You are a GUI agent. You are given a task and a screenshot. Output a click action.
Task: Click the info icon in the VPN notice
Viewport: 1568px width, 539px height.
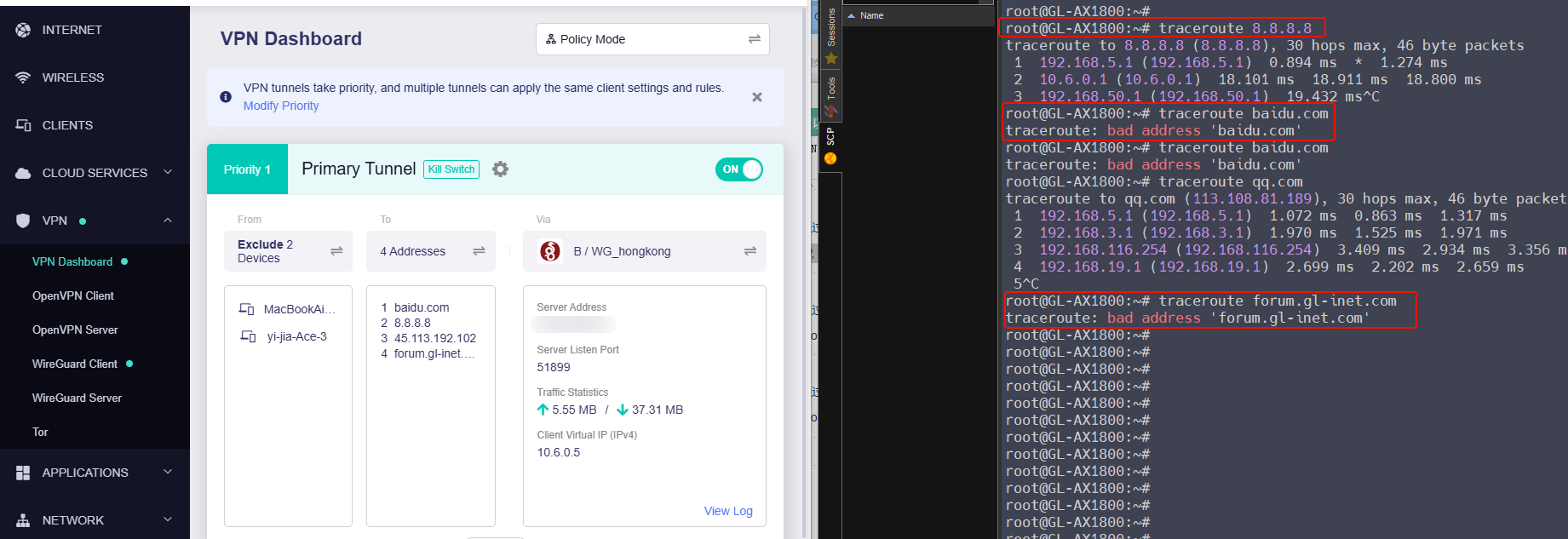coord(226,97)
